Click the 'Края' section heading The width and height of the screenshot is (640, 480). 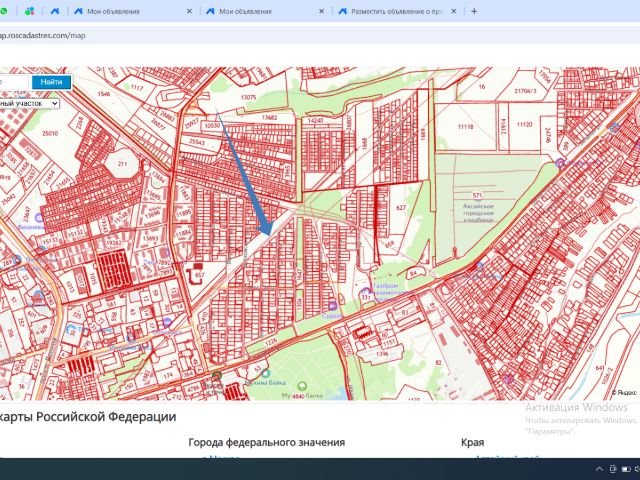(x=473, y=442)
